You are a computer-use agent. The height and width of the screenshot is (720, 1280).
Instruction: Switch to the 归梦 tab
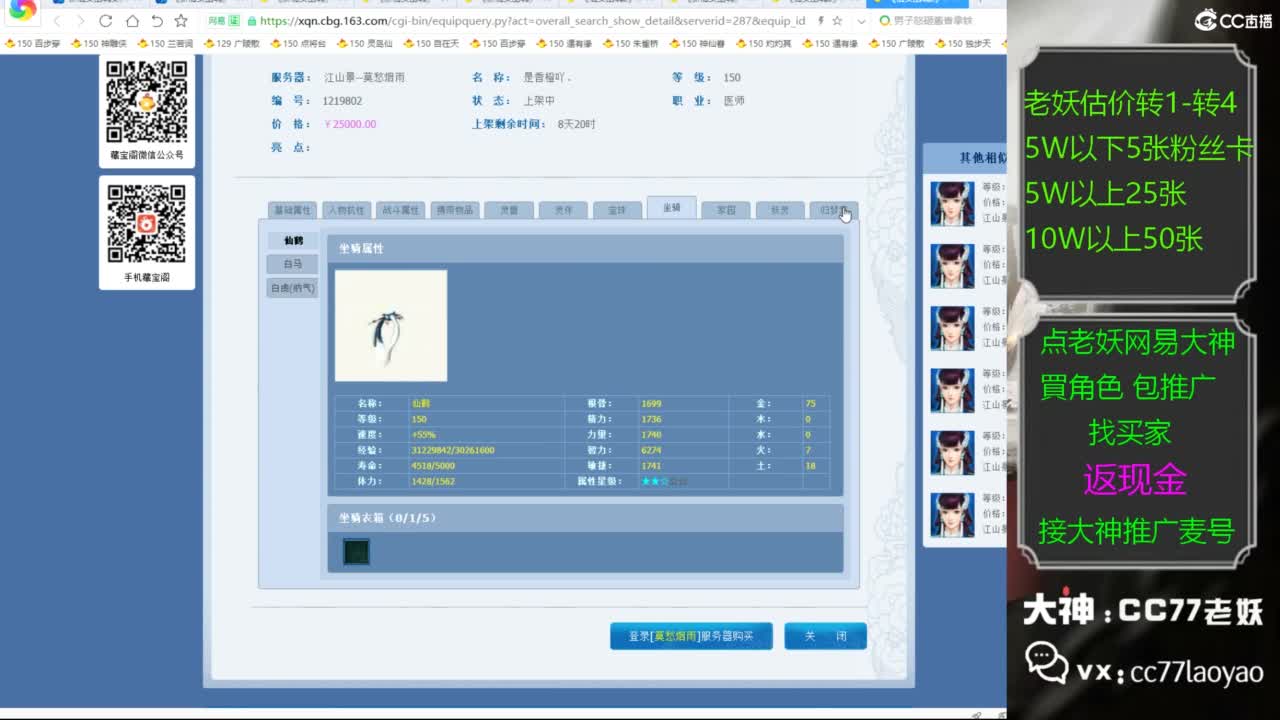[x=834, y=210]
